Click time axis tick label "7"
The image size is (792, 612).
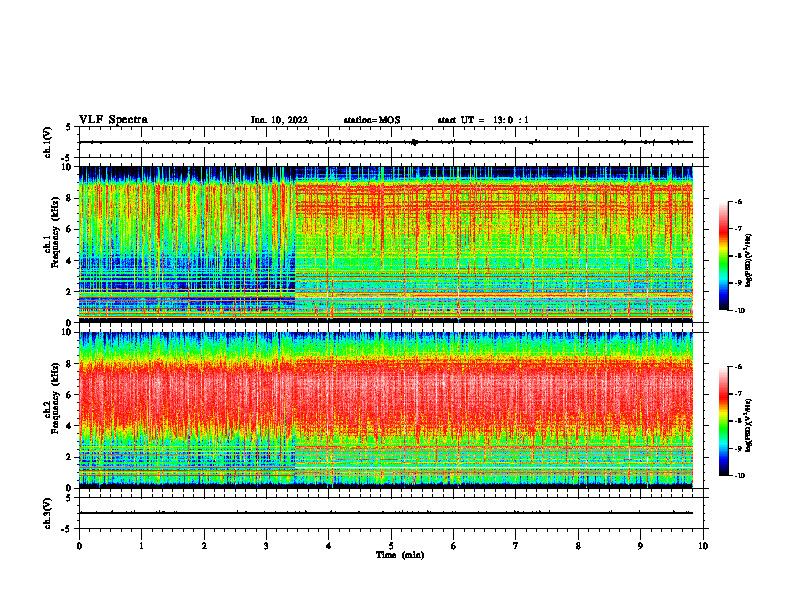click(516, 546)
